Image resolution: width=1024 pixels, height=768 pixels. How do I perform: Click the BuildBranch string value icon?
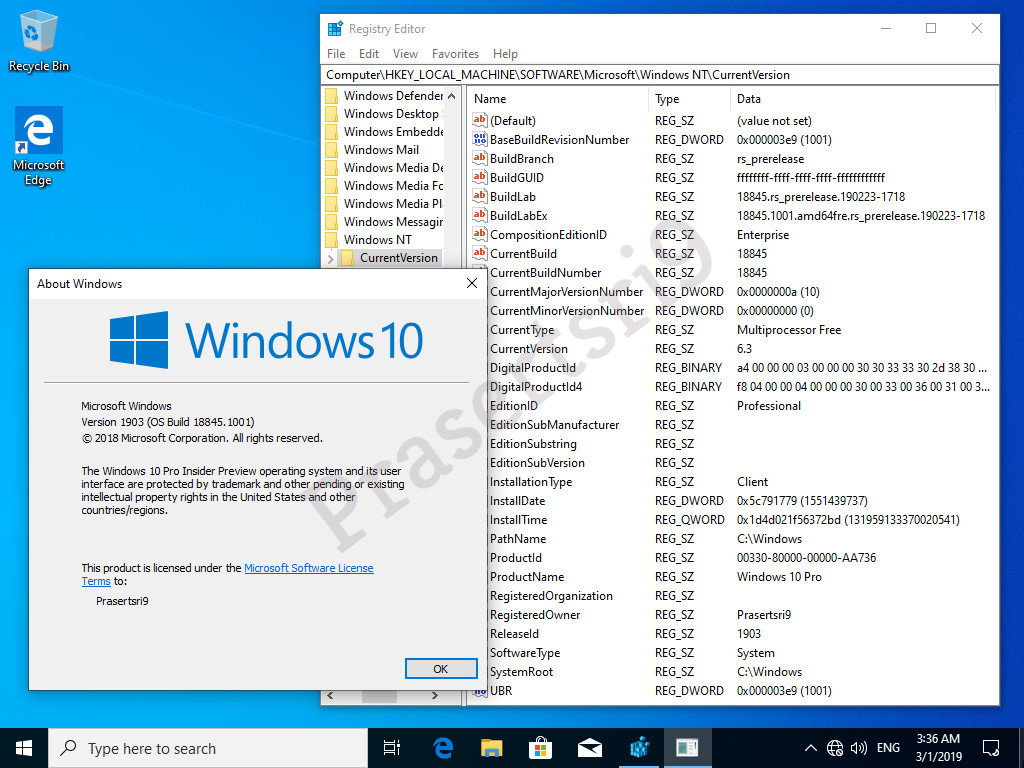point(480,158)
